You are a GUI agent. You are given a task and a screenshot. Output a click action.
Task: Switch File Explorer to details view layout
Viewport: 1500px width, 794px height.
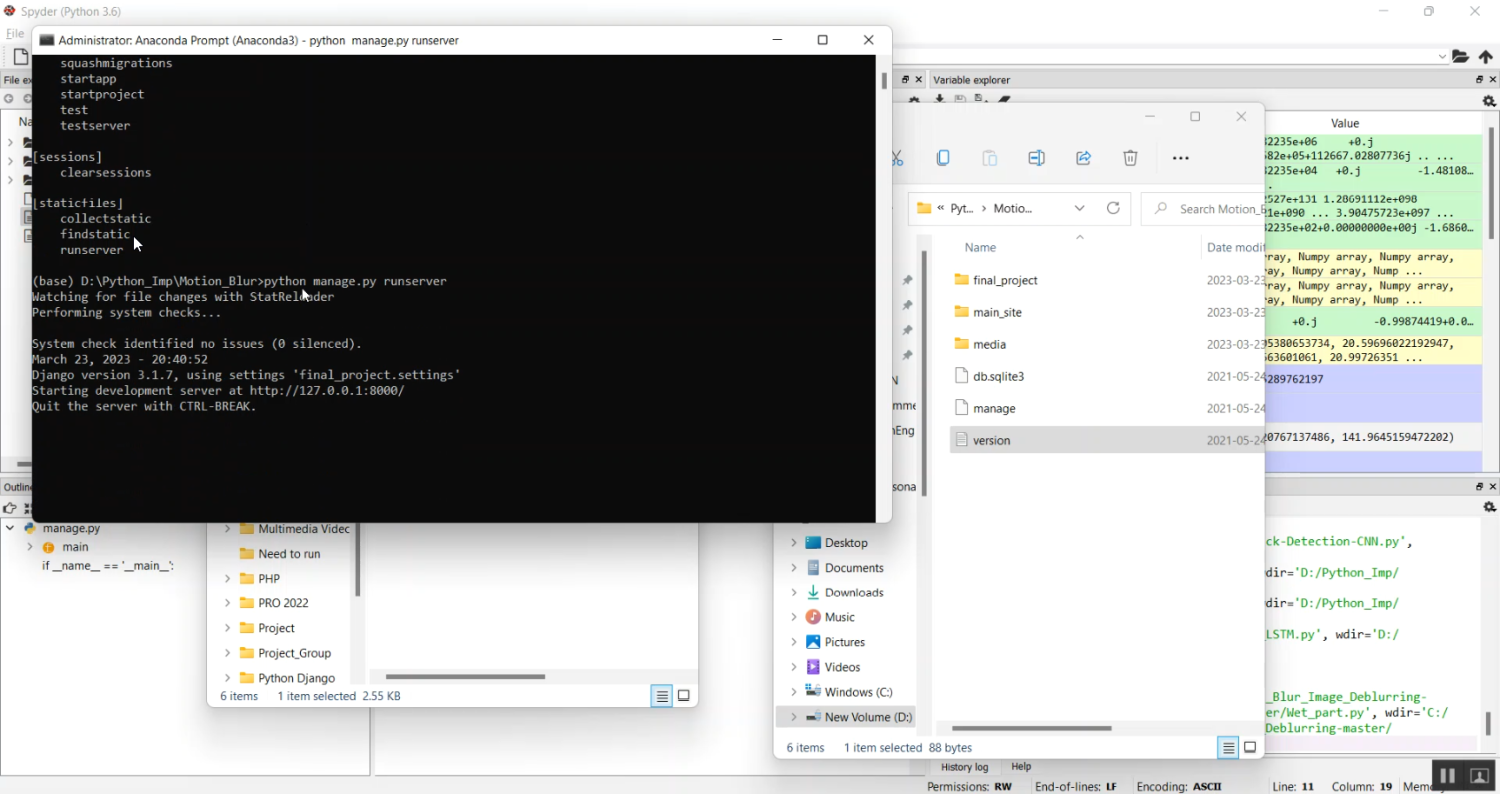[1227, 747]
